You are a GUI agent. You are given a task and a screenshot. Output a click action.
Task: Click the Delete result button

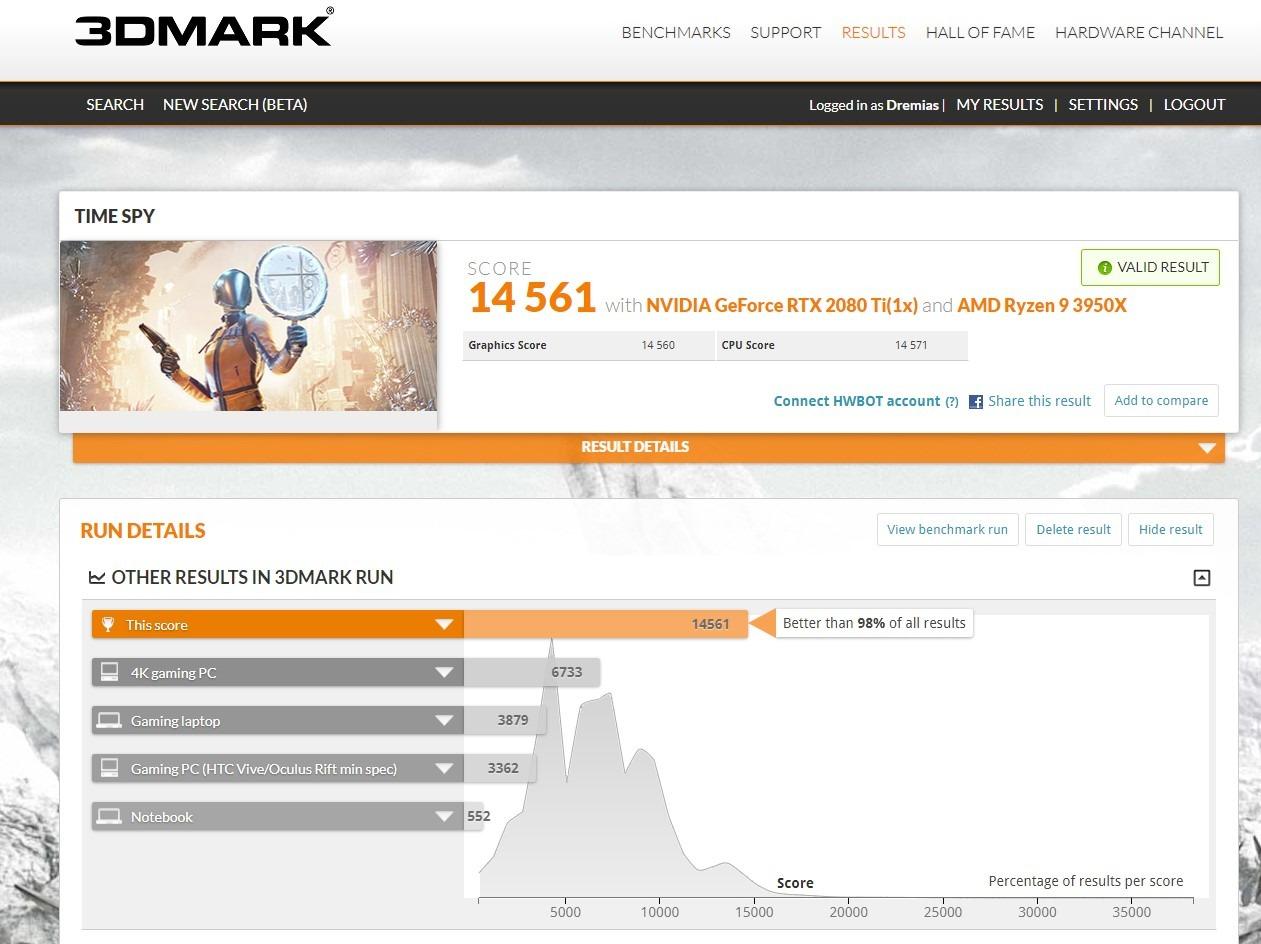1073,530
